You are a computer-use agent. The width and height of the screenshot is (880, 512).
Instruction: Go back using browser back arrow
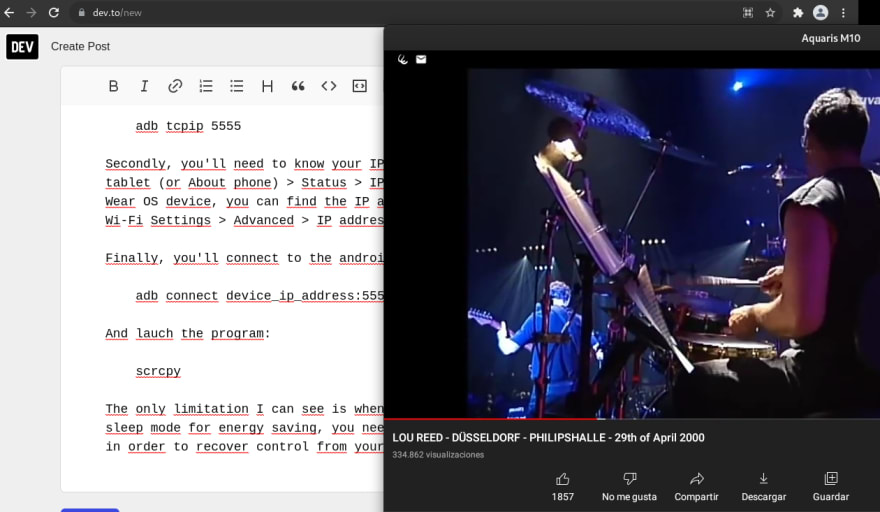(9, 12)
